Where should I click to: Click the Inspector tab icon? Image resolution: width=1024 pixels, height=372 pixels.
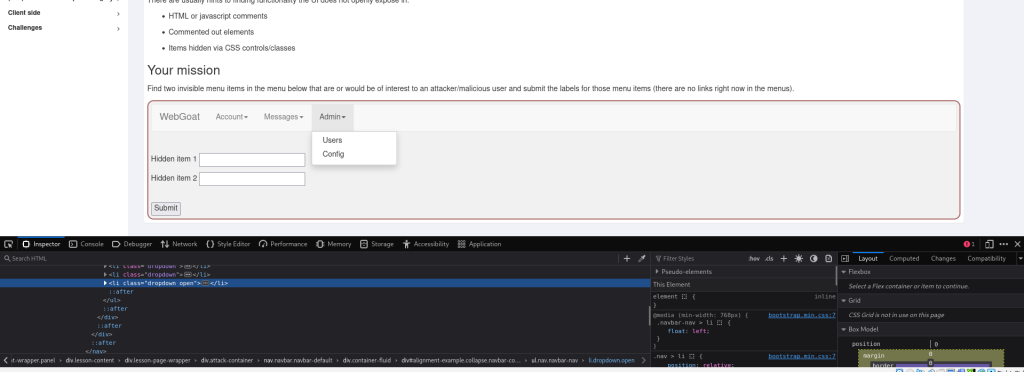(x=26, y=244)
